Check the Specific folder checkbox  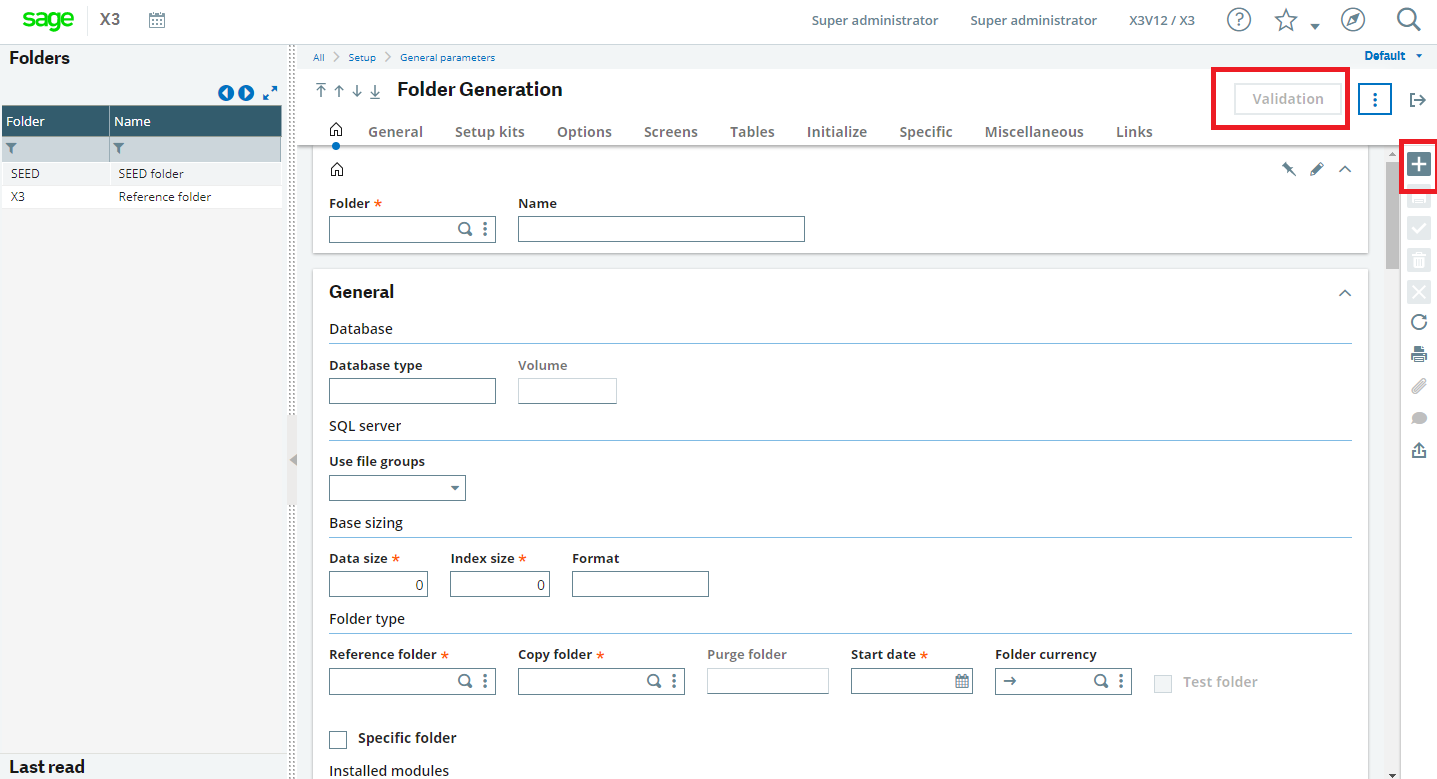click(337, 738)
